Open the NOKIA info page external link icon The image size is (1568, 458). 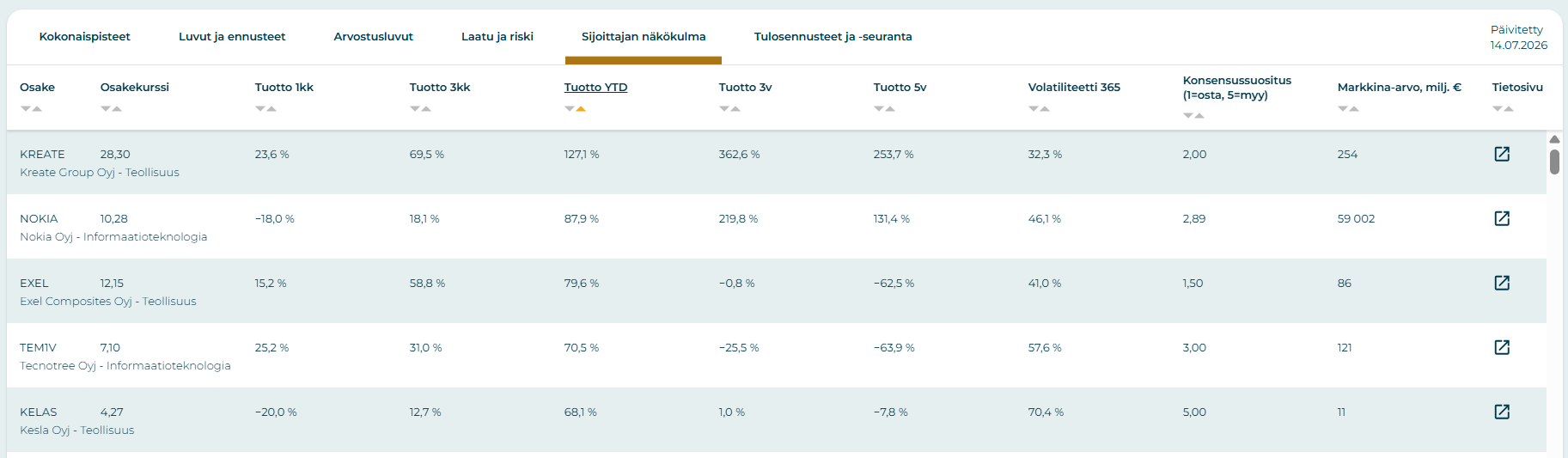click(x=1502, y=218)
